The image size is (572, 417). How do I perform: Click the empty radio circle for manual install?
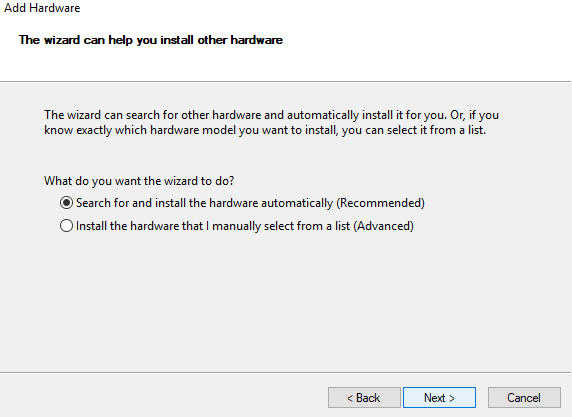pyautogui.click(x=66, y=226)
